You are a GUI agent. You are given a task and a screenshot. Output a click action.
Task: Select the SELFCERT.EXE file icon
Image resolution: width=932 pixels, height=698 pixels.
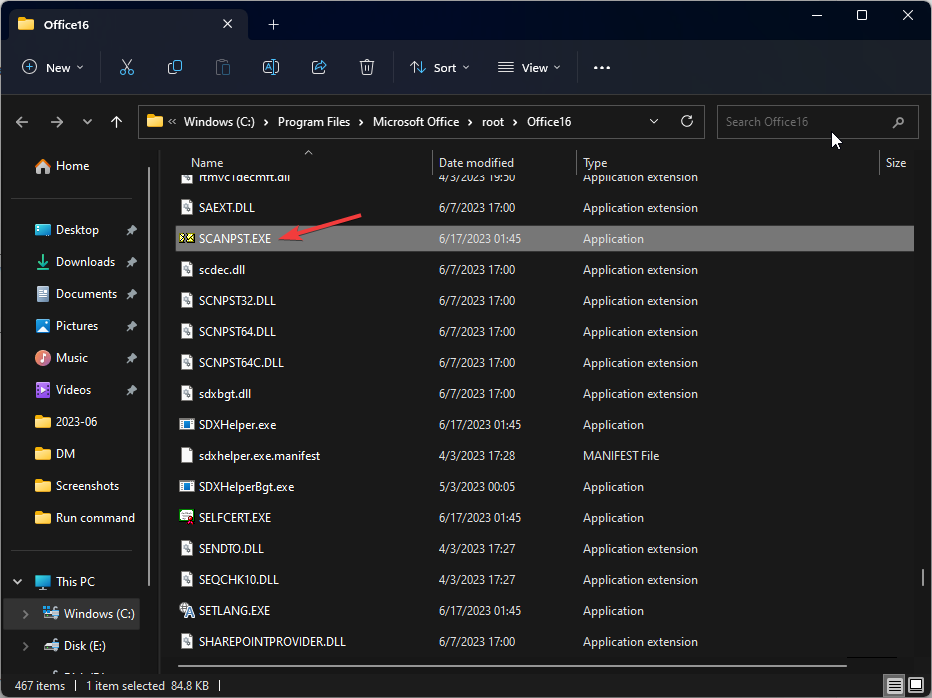[x=187, y=517]
